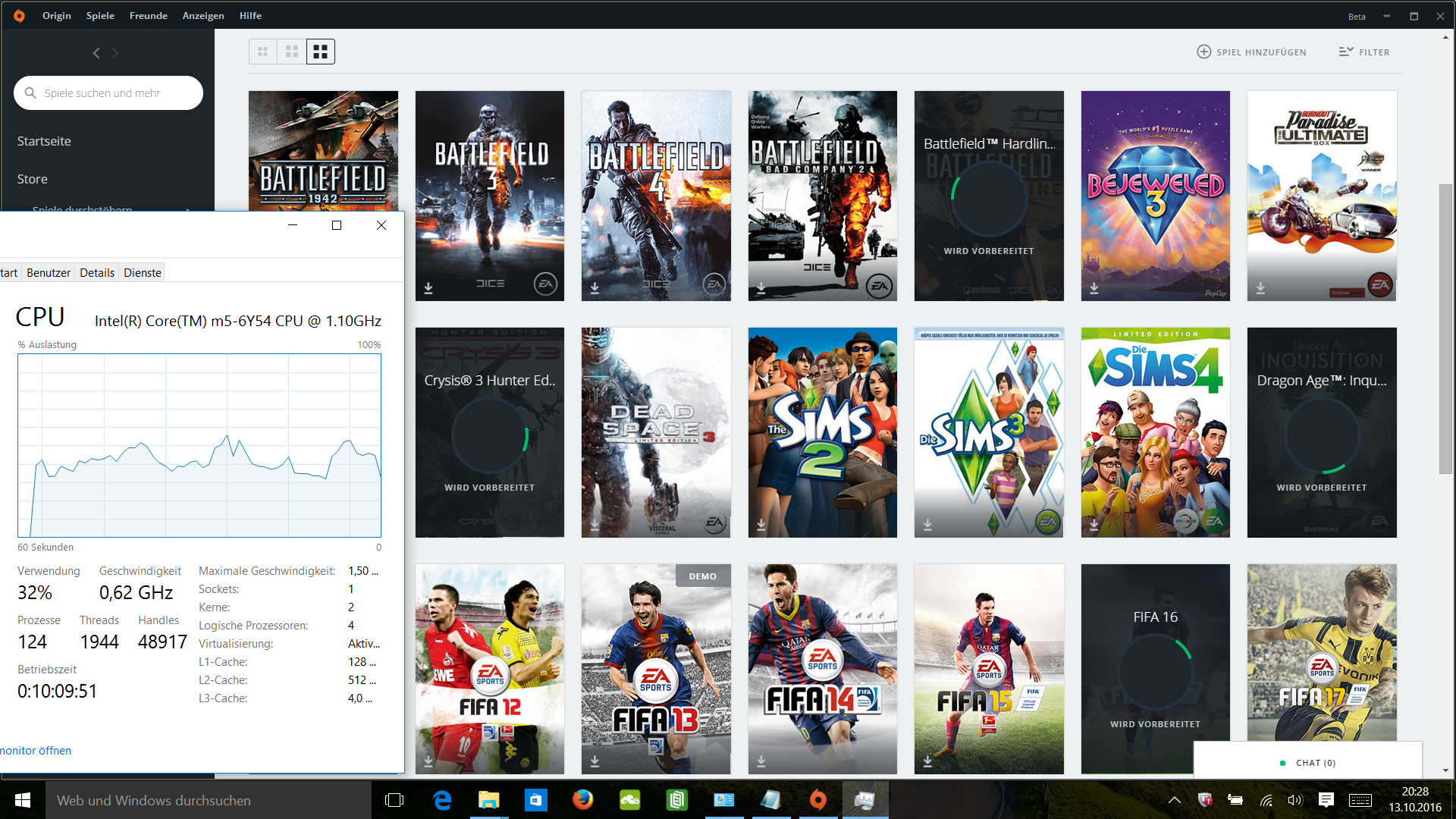Select the large grid view icon
The height and width of the screenshot is (819, 1456).
(x=321, y=52)
